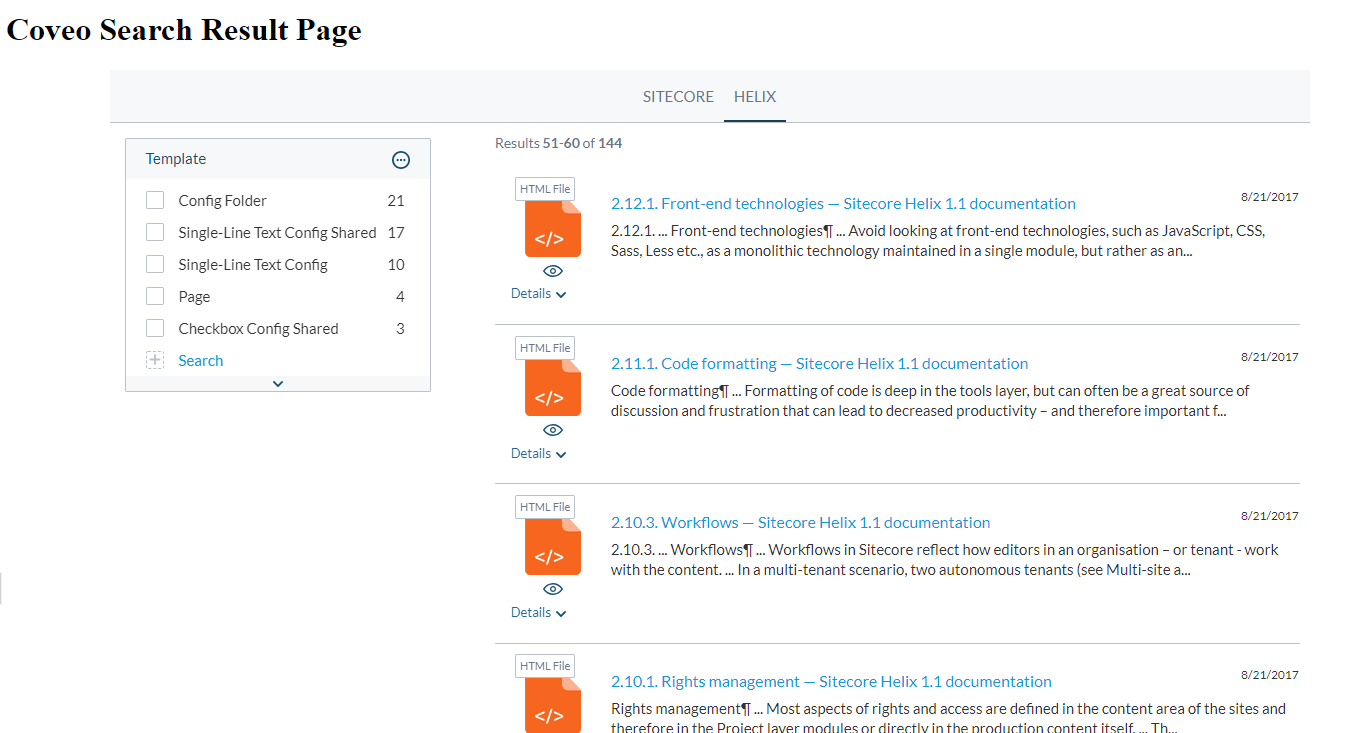Show more Template facet values with chevron
The height and width of the screenshot is (733, 1369).
coord(278,383)
